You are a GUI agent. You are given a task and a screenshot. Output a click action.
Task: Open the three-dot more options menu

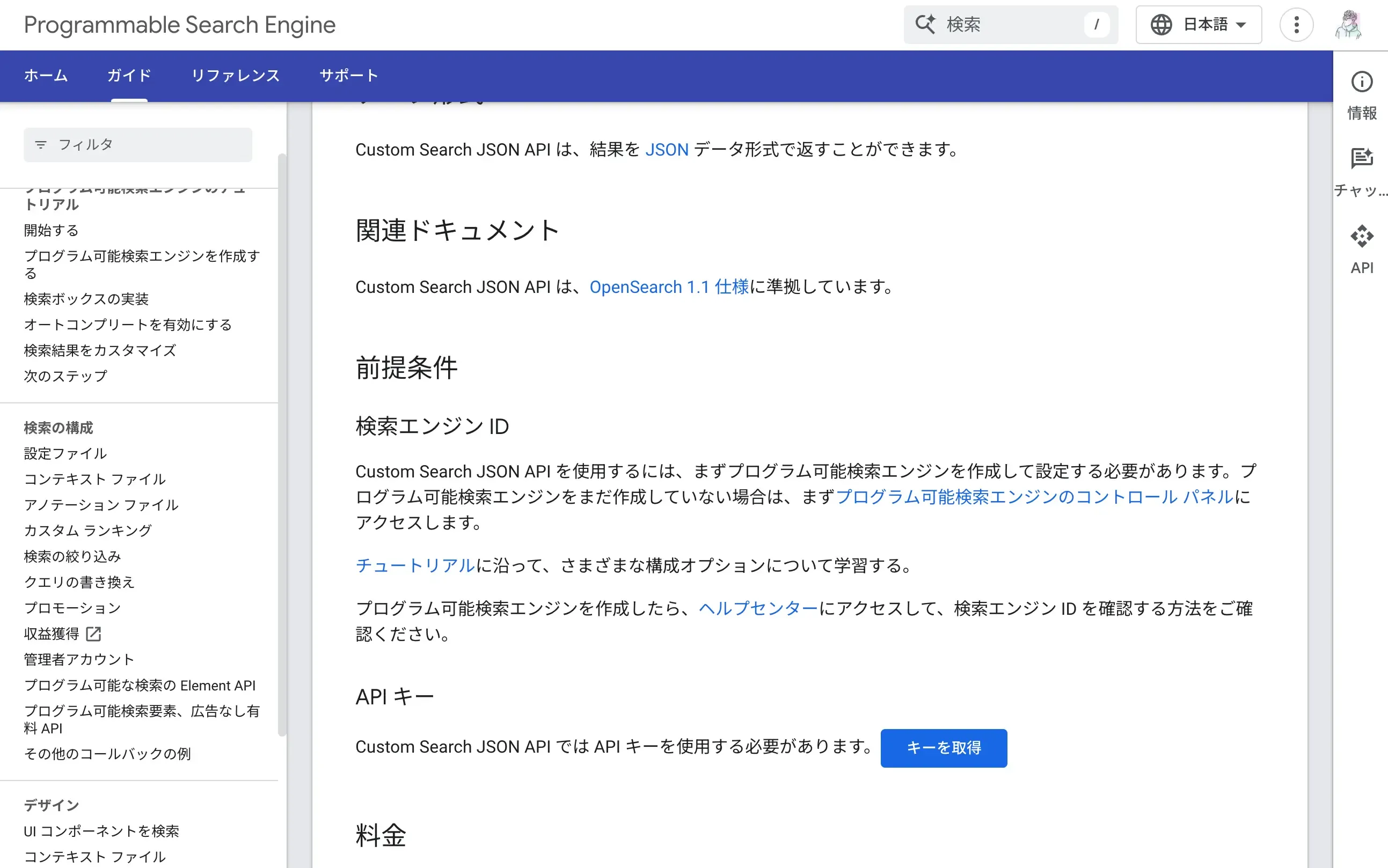click(1296, 25)
